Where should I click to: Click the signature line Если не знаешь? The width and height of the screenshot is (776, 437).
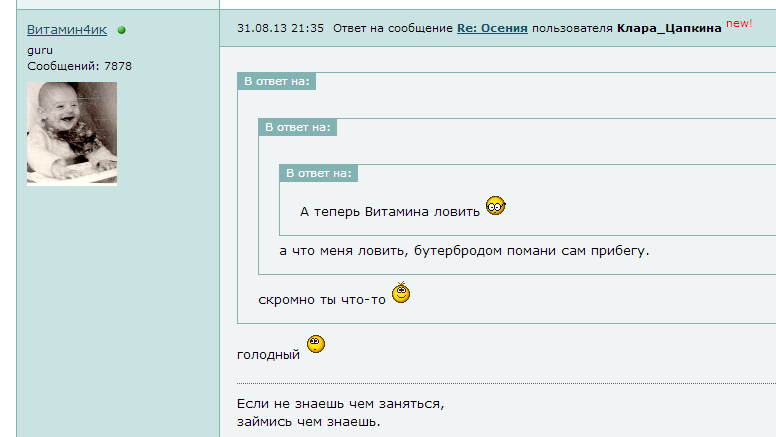click(340, 404)
